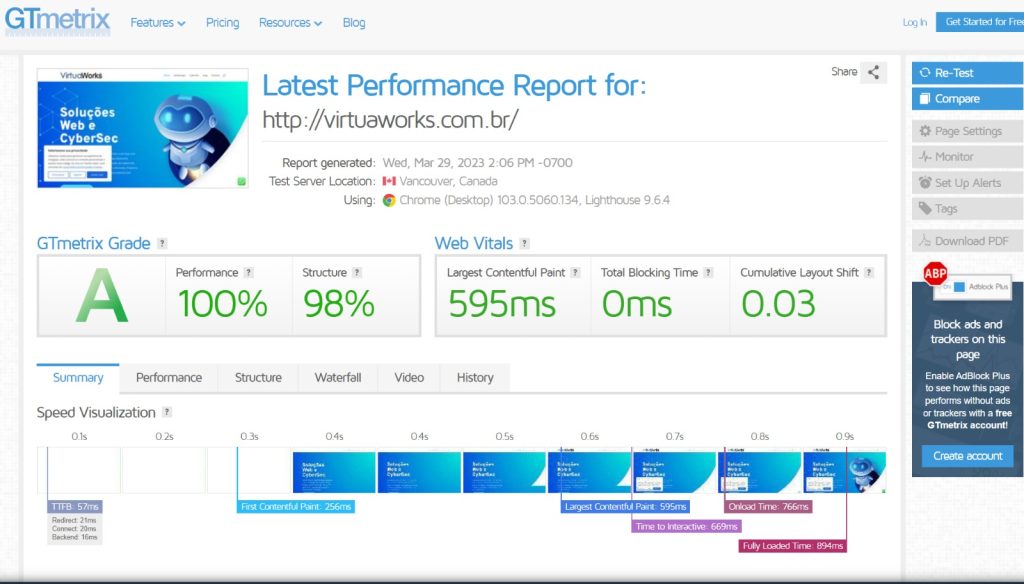Expand the Resources dropdown menu
The height and width of the screenshot is (584, 1024).
tap(290, 23)
